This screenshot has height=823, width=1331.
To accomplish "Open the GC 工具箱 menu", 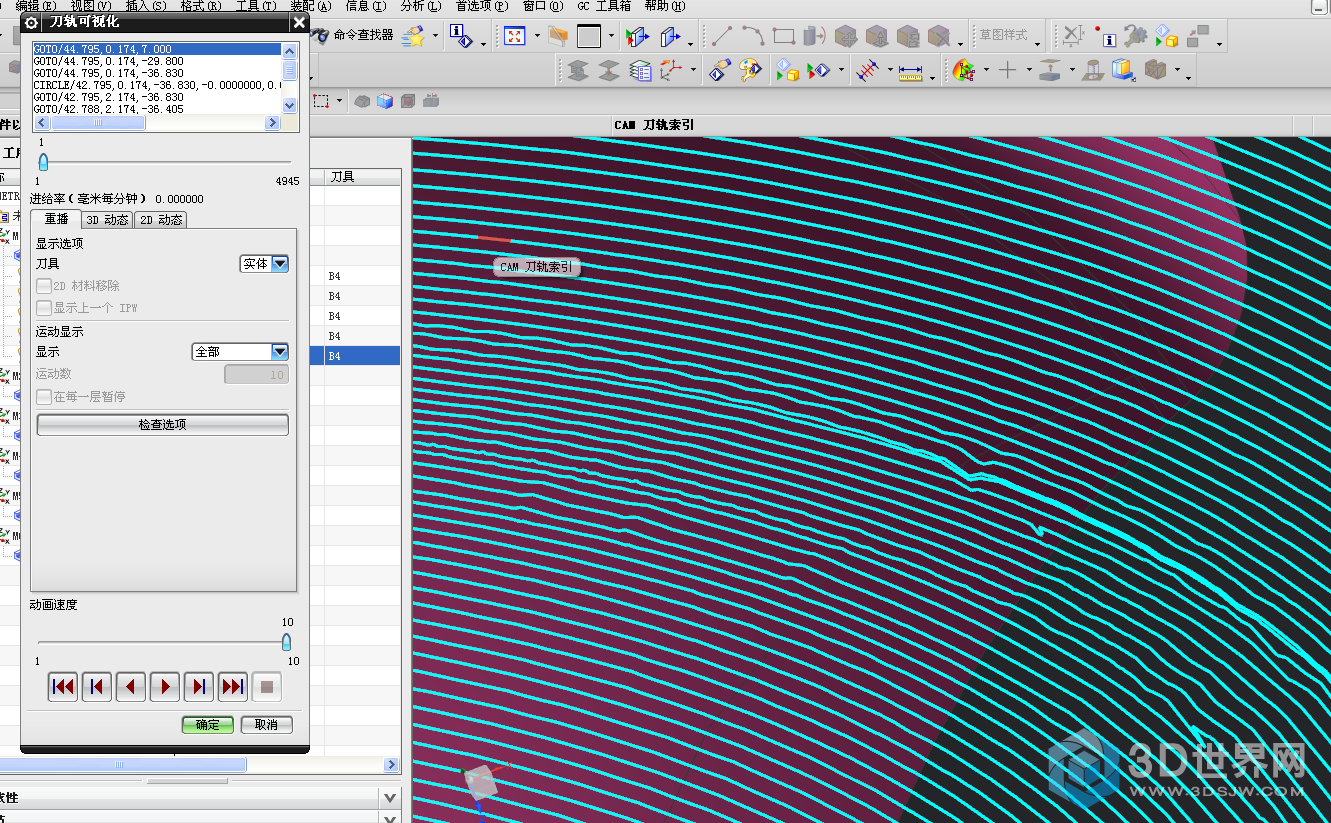I will coord(604,6).
